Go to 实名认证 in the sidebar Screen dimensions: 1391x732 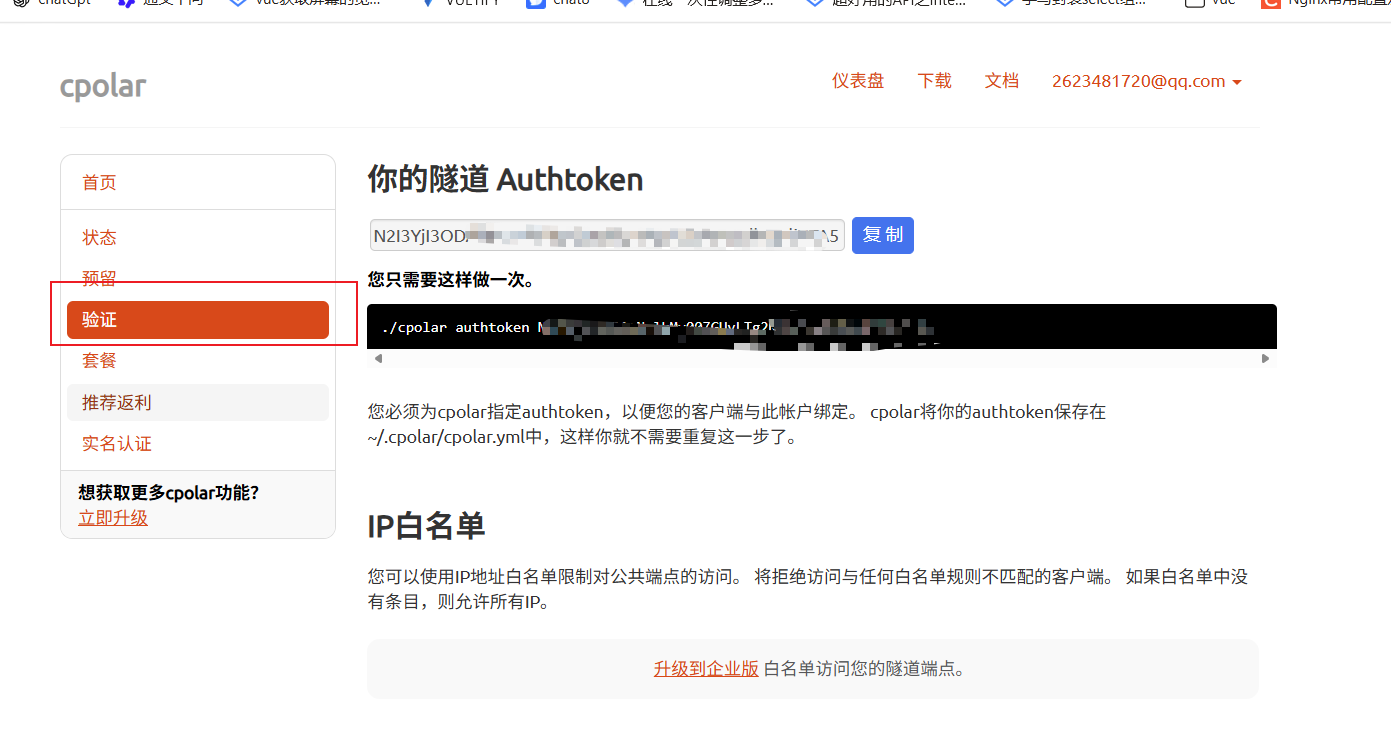(117, 443)
